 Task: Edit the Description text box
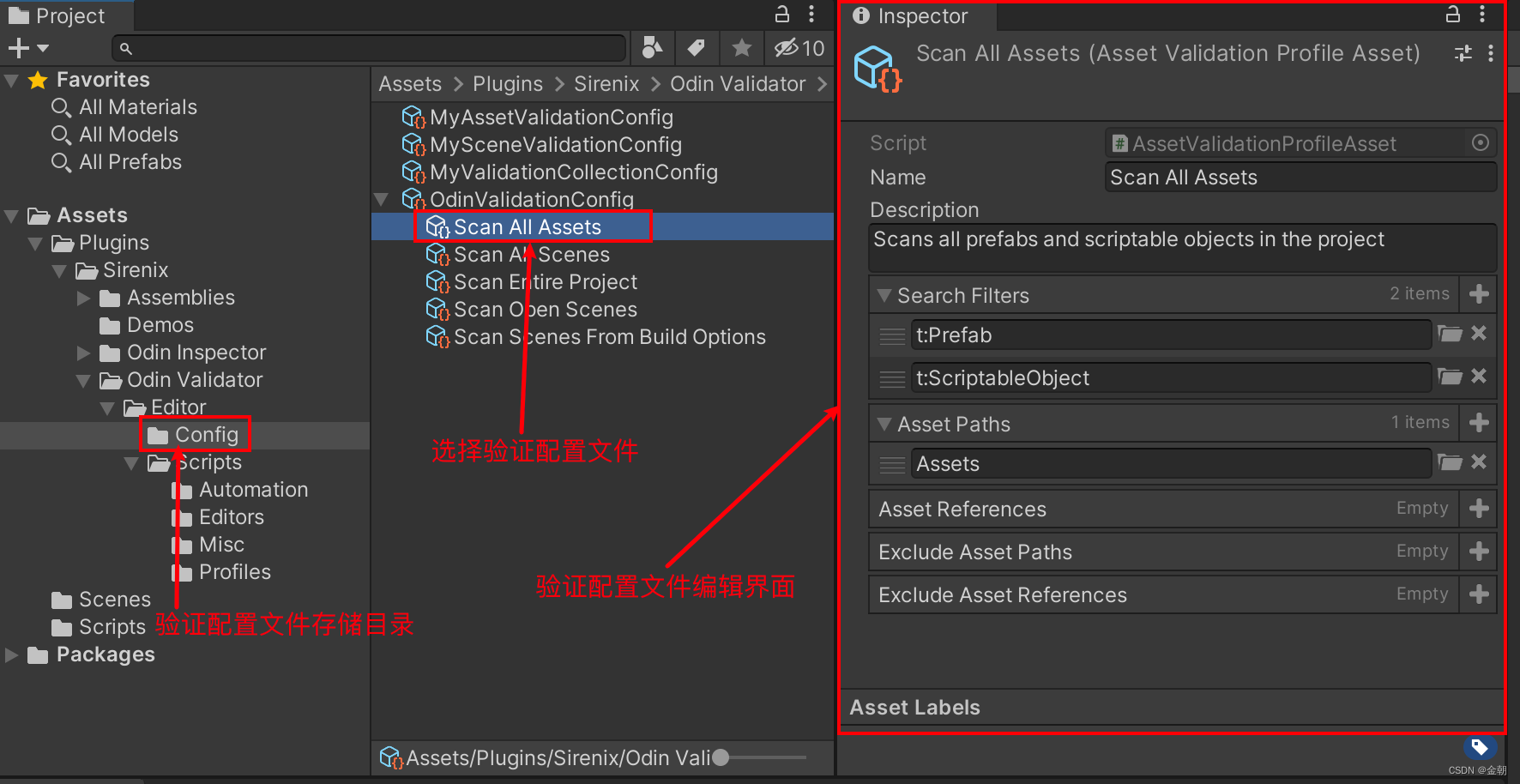pos(1183,248)
